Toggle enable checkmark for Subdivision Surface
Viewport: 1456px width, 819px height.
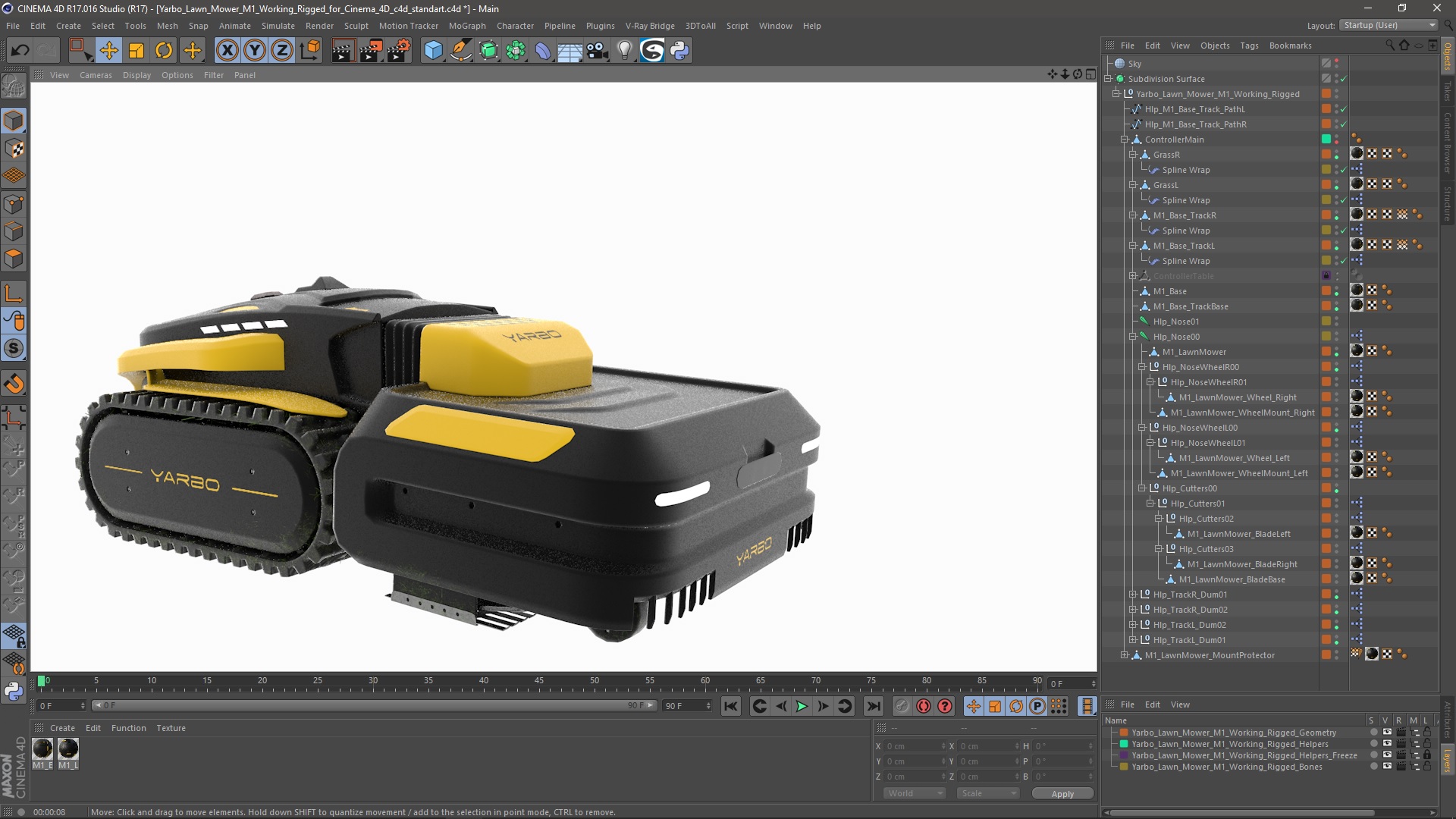point(1343,79)
